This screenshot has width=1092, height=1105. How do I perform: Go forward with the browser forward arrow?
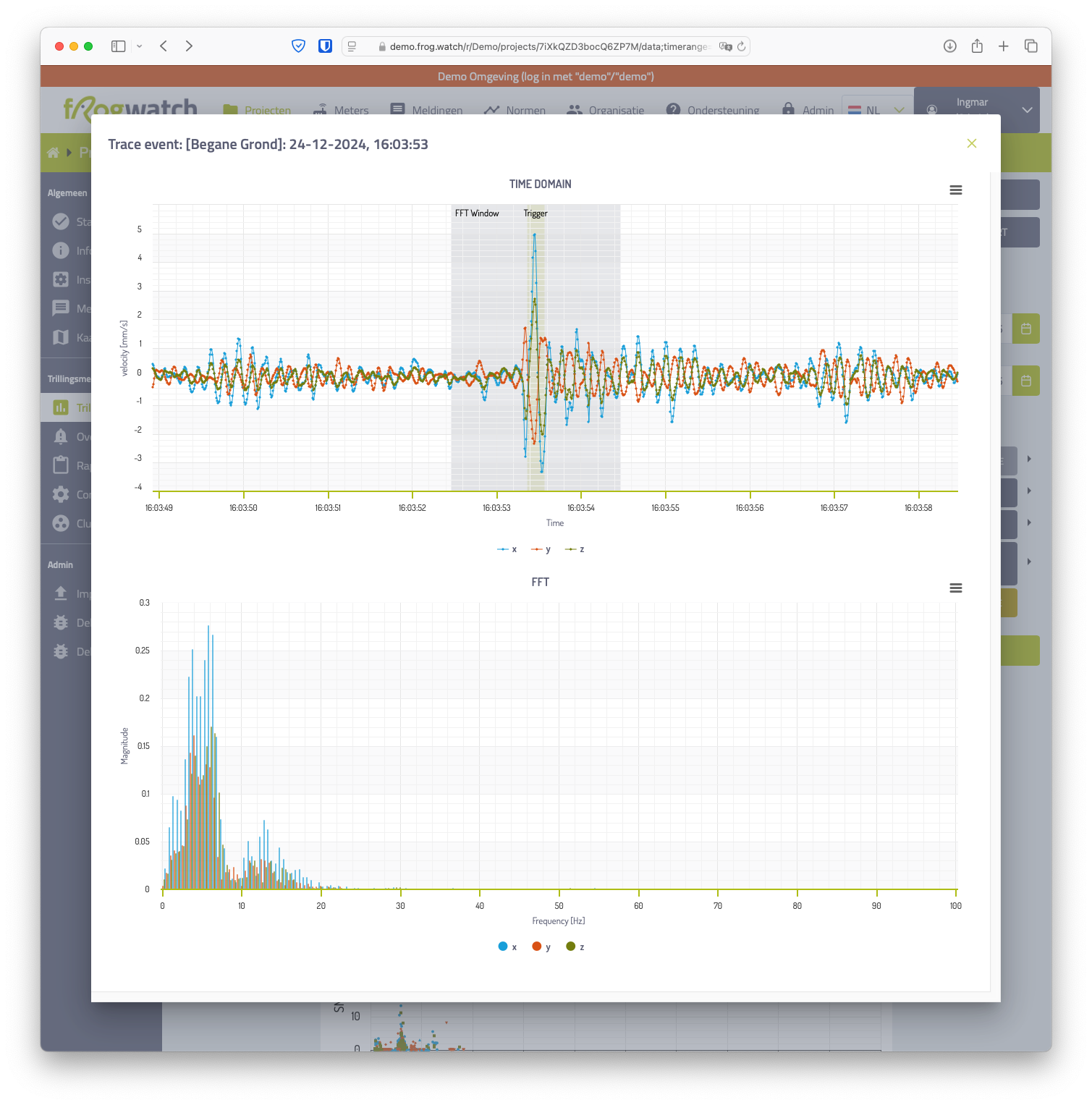pyautogui.click(x=189, y=46)
